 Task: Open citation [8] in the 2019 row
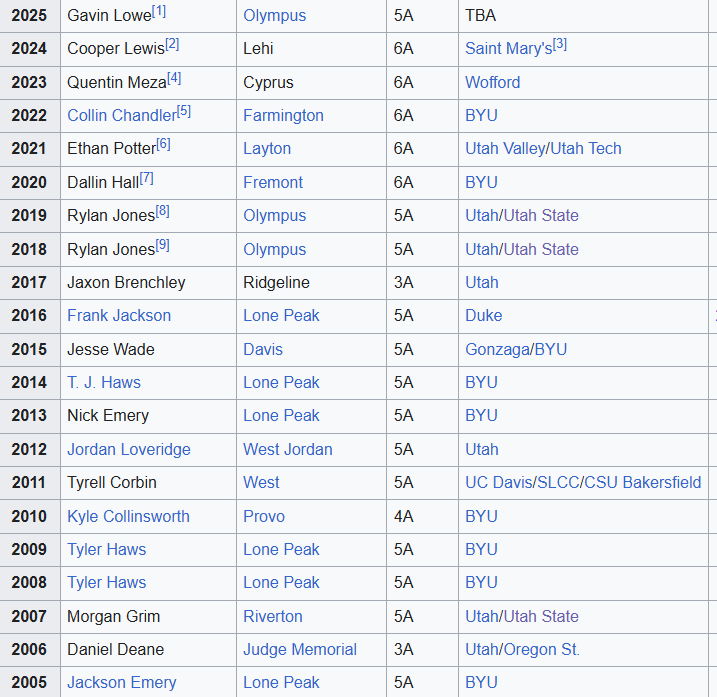(x=162, y=211)
